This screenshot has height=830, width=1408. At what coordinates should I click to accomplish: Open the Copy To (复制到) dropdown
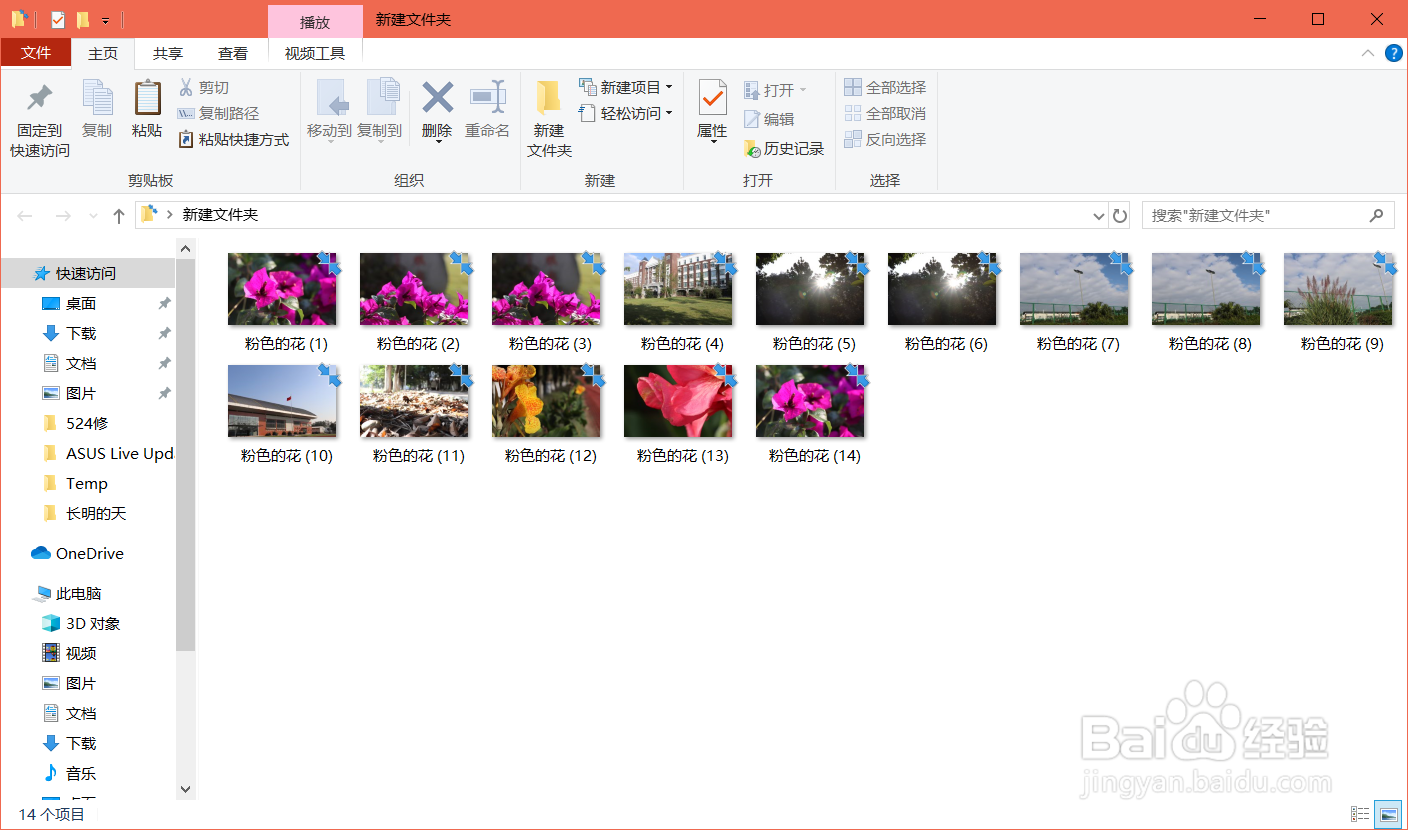[x=379, y=141]
